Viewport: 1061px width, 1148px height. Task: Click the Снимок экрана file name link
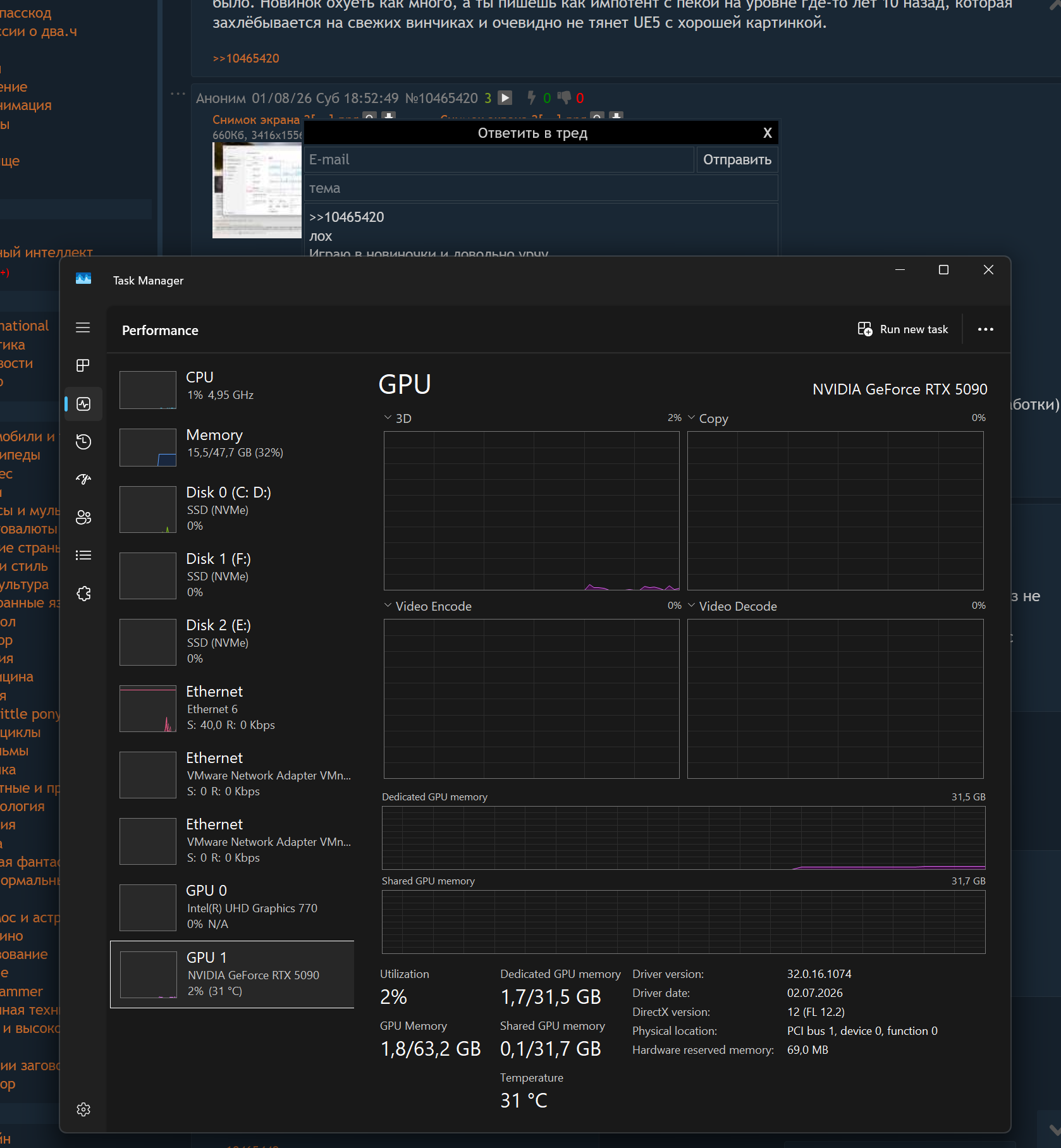tap(255, 119)
